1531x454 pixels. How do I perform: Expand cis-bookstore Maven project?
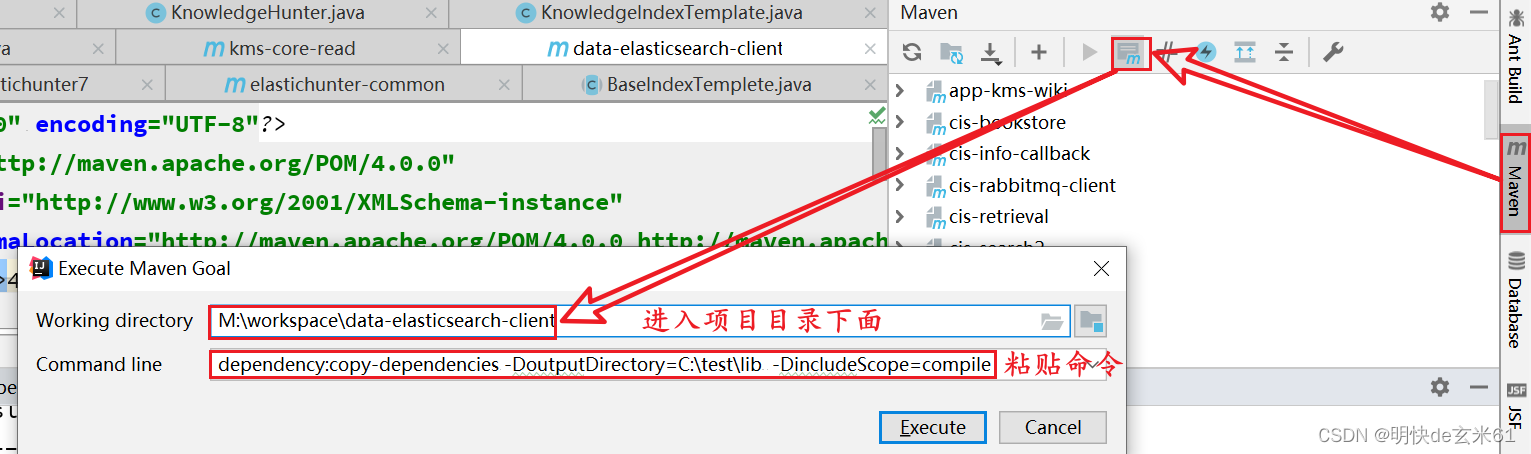tap(900, 122)
